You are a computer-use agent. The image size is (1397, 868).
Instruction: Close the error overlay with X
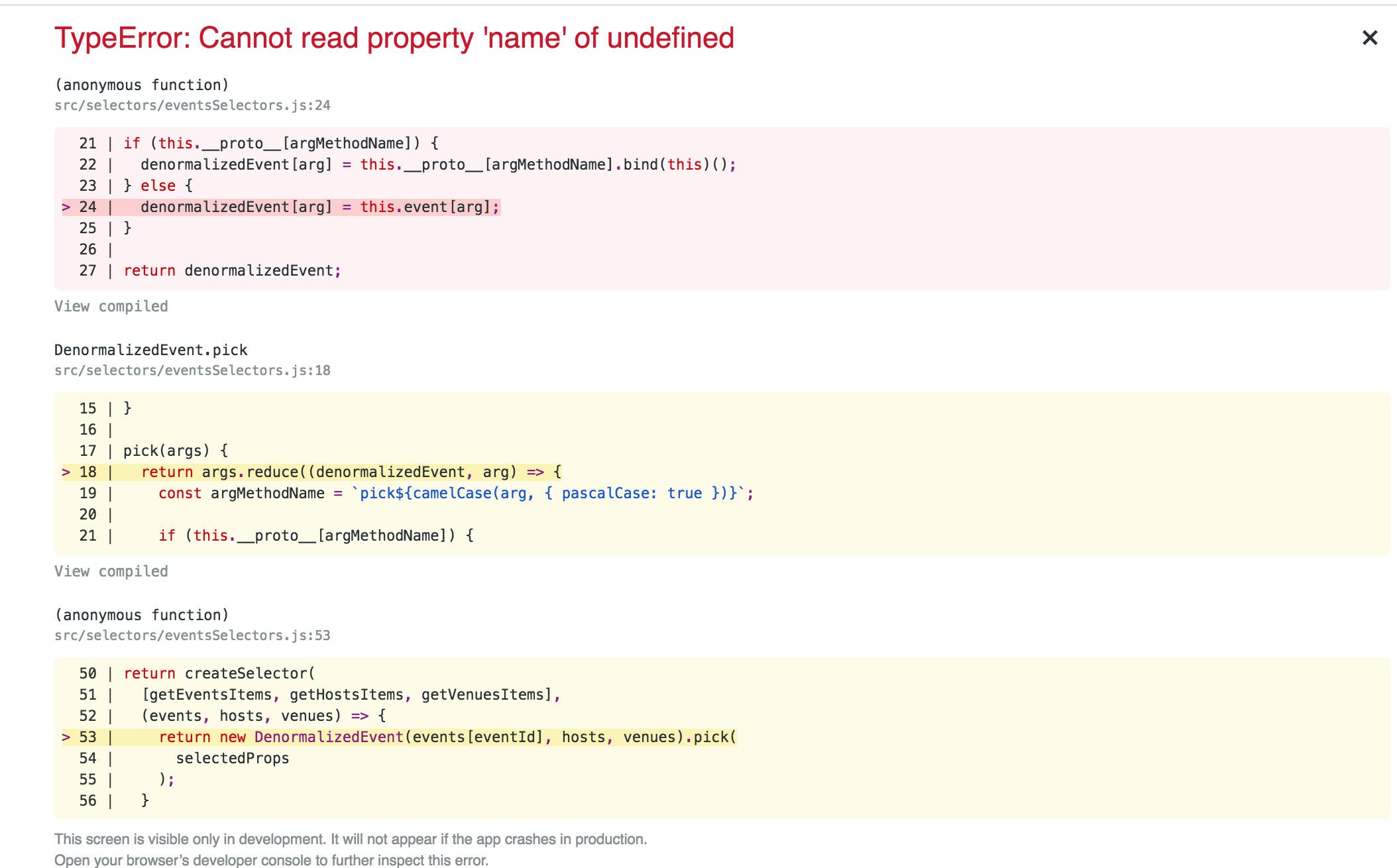pyautogui.click(x=1369, y=38)
